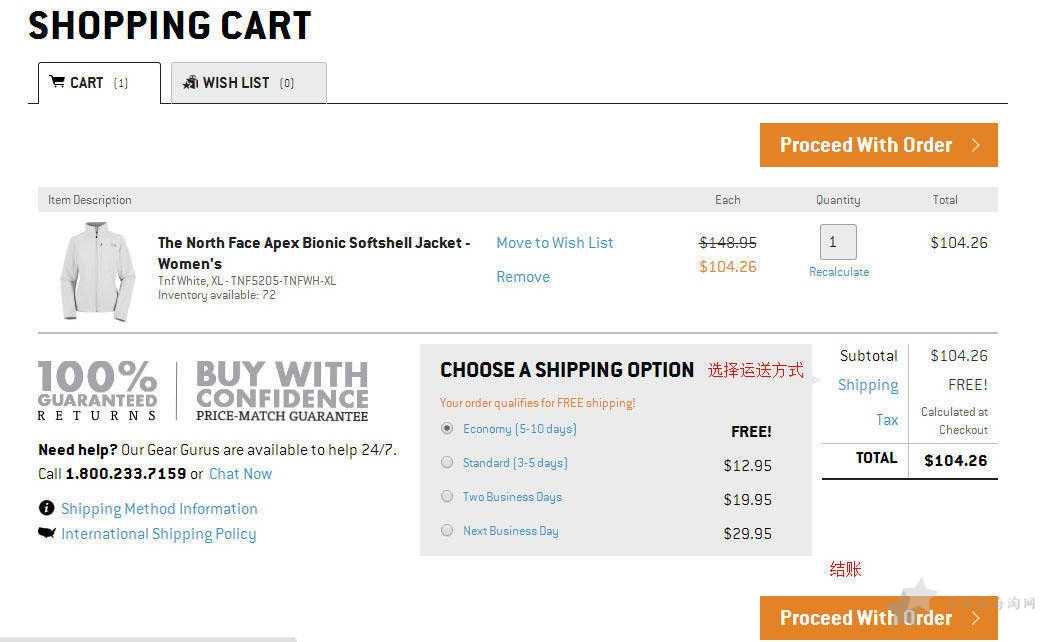Open Chat Now link
The width and height of the screenshot is (1048, 642).
[x=241, y=474]
